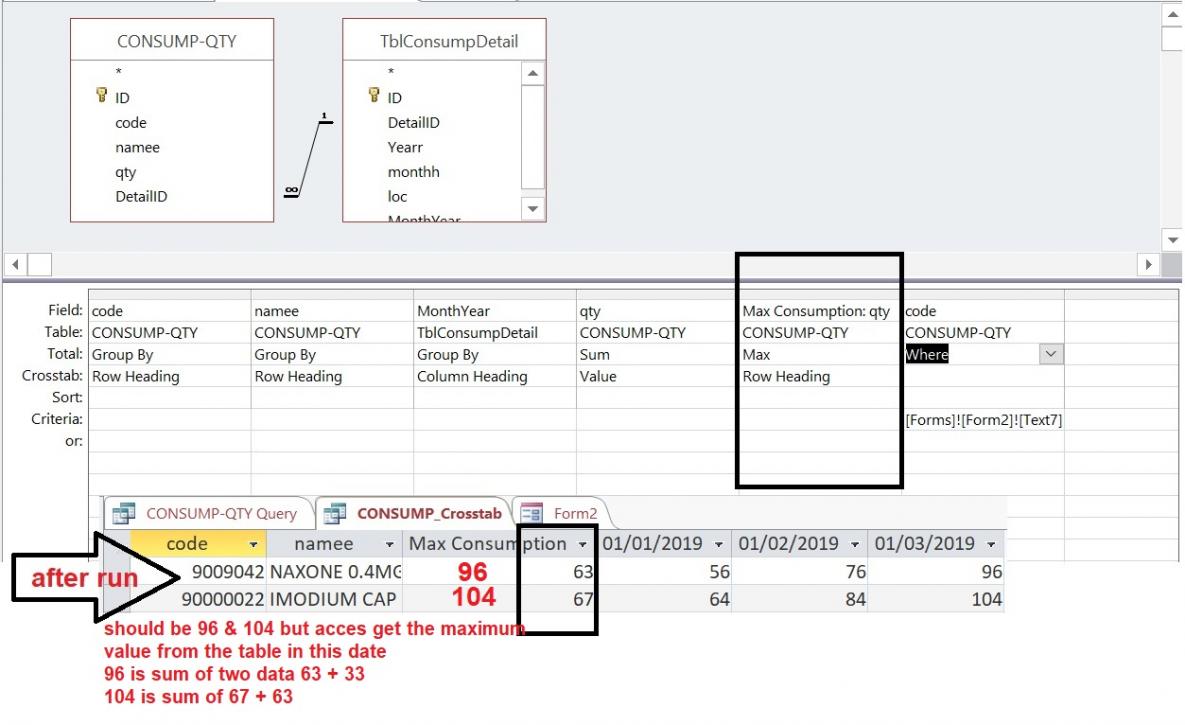This screenshot has width=1185, height=725.
Task: Click the MonthYear Field cell in design grid
Action: pos(495,311)
